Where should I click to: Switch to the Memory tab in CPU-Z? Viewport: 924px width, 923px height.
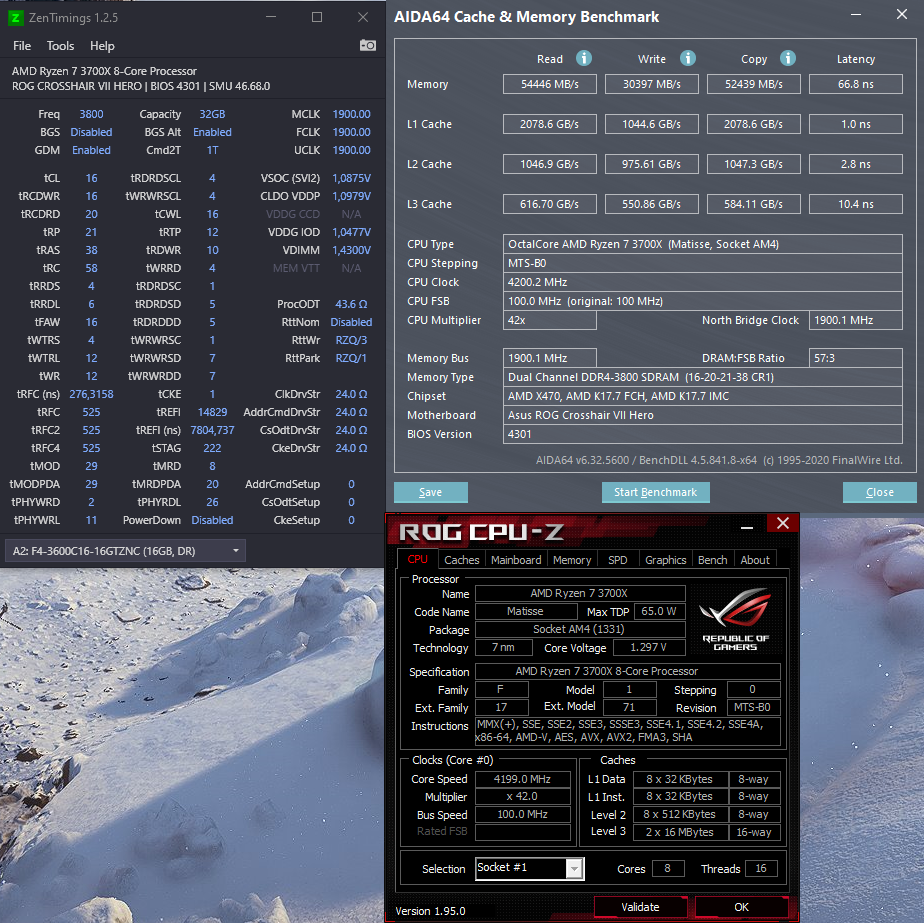coord(572,560)
